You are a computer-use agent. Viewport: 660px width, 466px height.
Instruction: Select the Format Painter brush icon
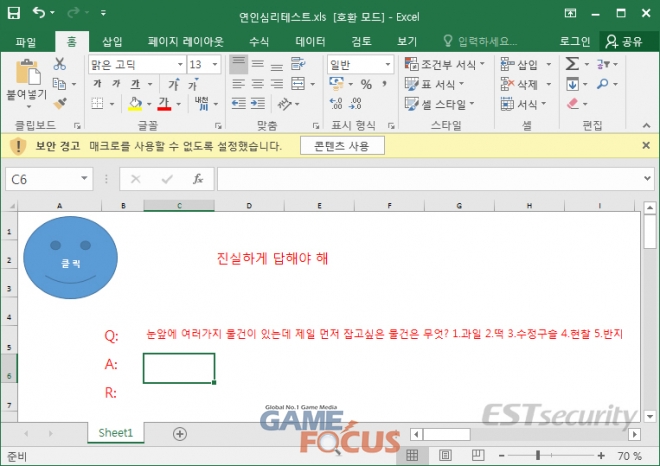pos(59,102)
